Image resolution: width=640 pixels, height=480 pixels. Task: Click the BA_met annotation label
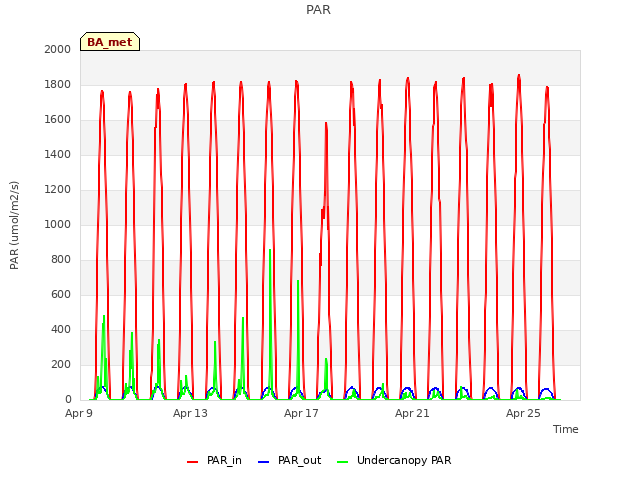(x=110, y=42)
